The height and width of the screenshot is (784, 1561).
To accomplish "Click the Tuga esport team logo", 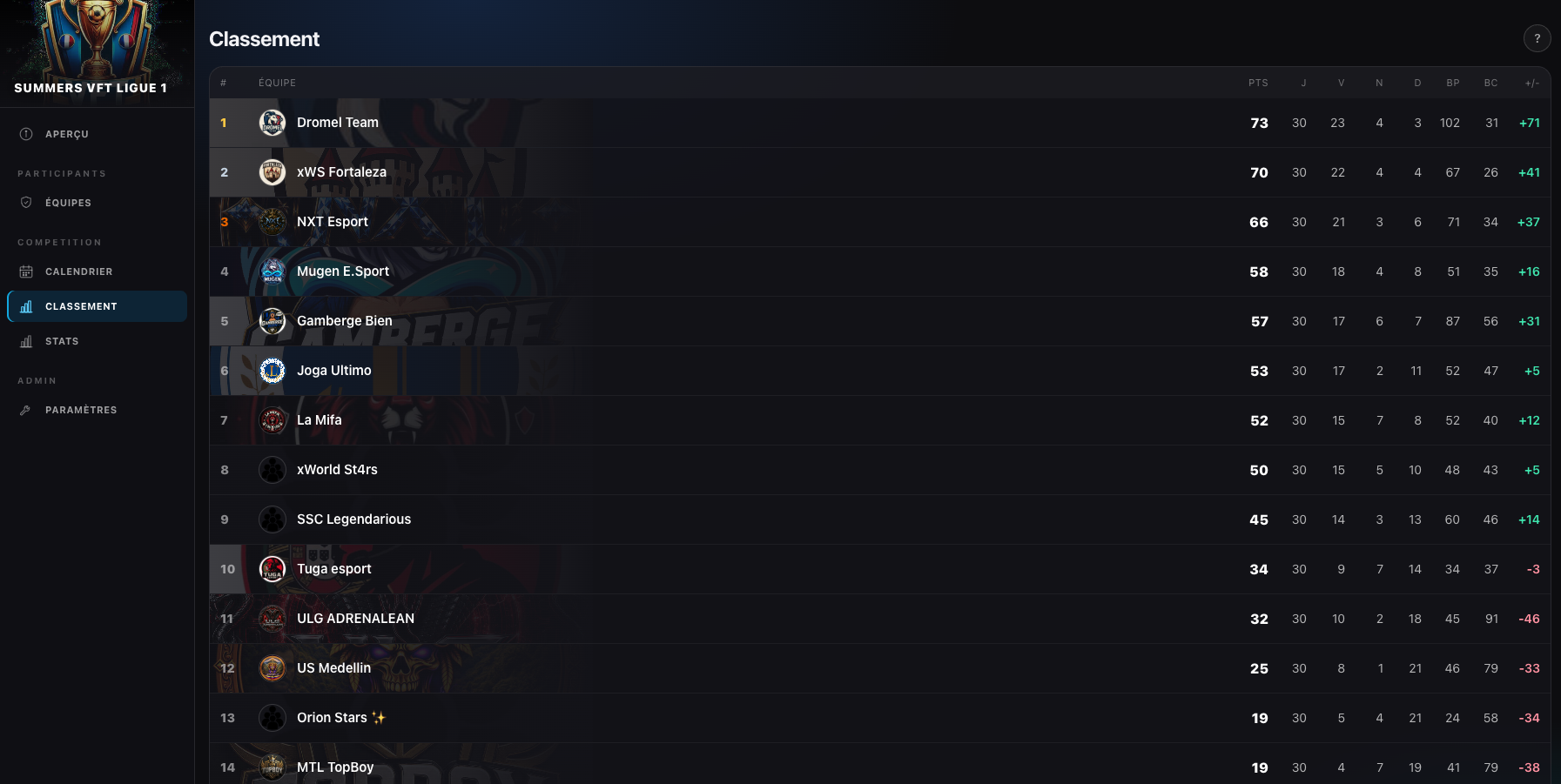I will [273, 569].
